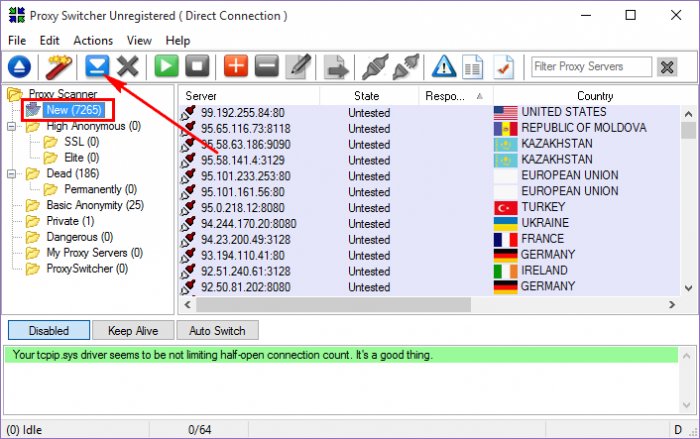Select the SSL (0) folder
The height and width of the screenshot is (439, 700).
coord(81,142)
